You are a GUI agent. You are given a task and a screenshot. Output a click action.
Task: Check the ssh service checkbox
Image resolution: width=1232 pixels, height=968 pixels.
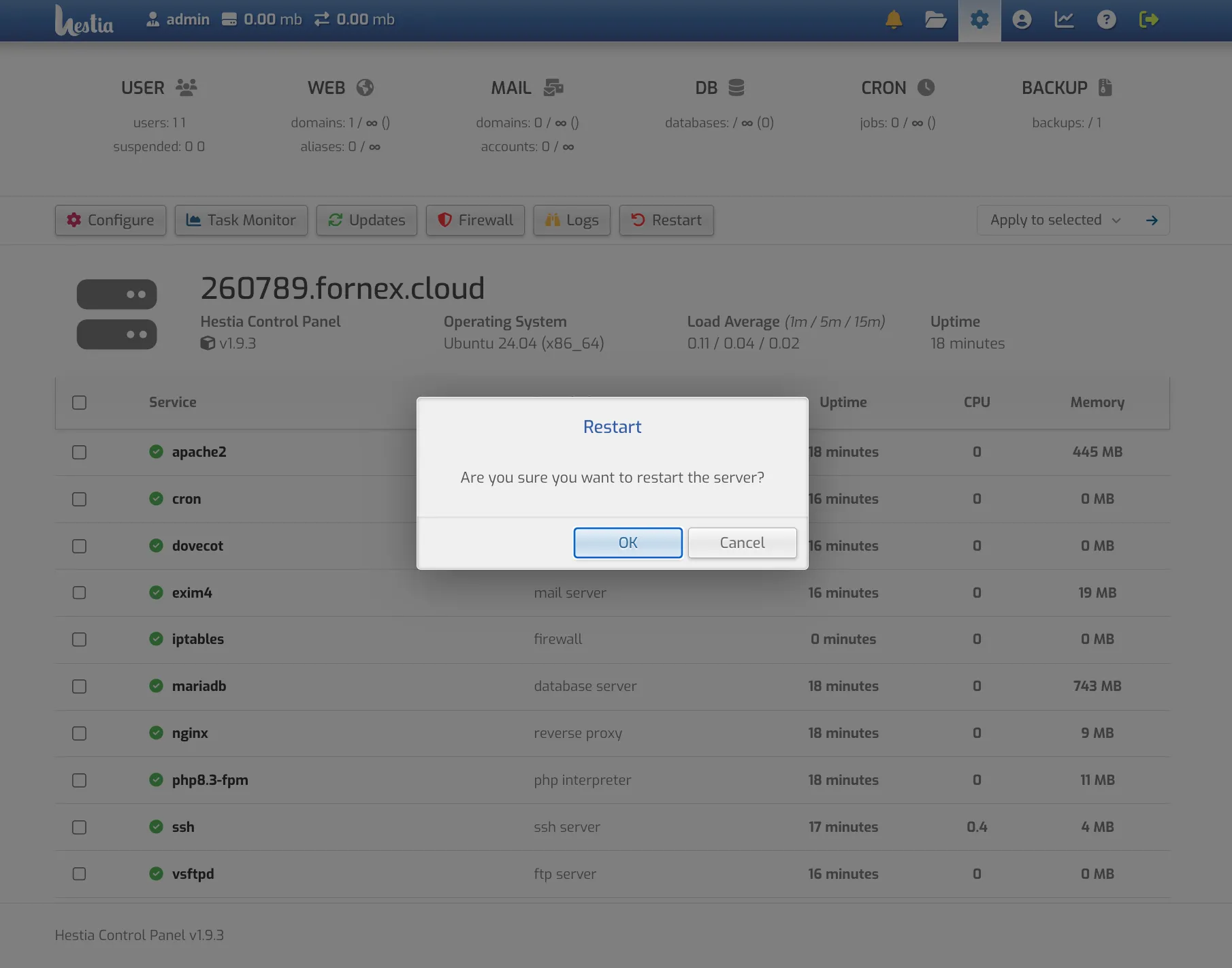[x=80, y=827]
